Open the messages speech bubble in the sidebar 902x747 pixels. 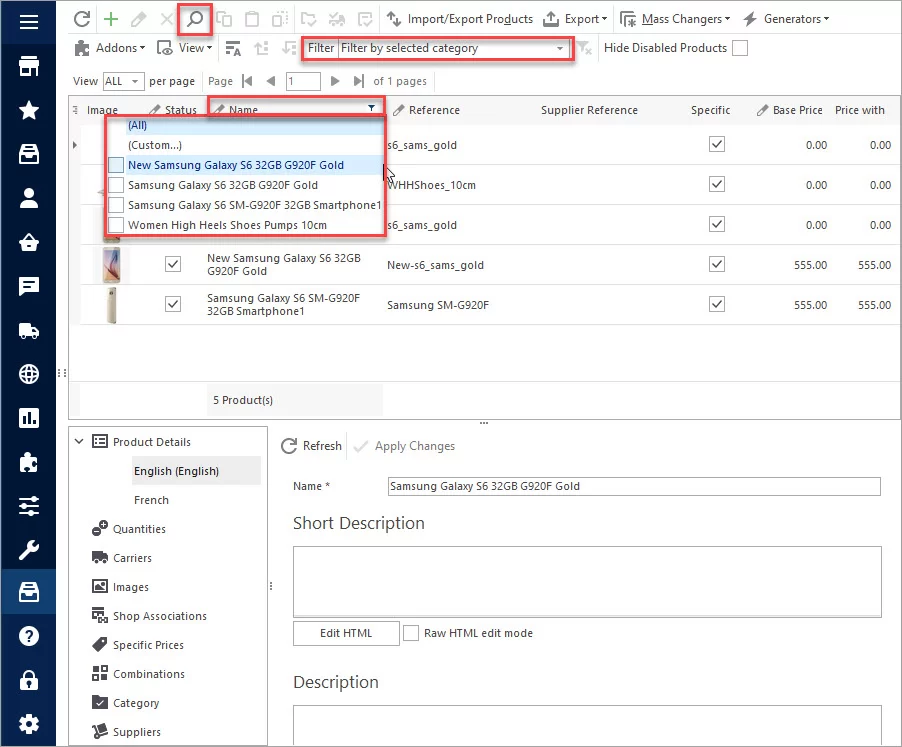coord(29,286)
